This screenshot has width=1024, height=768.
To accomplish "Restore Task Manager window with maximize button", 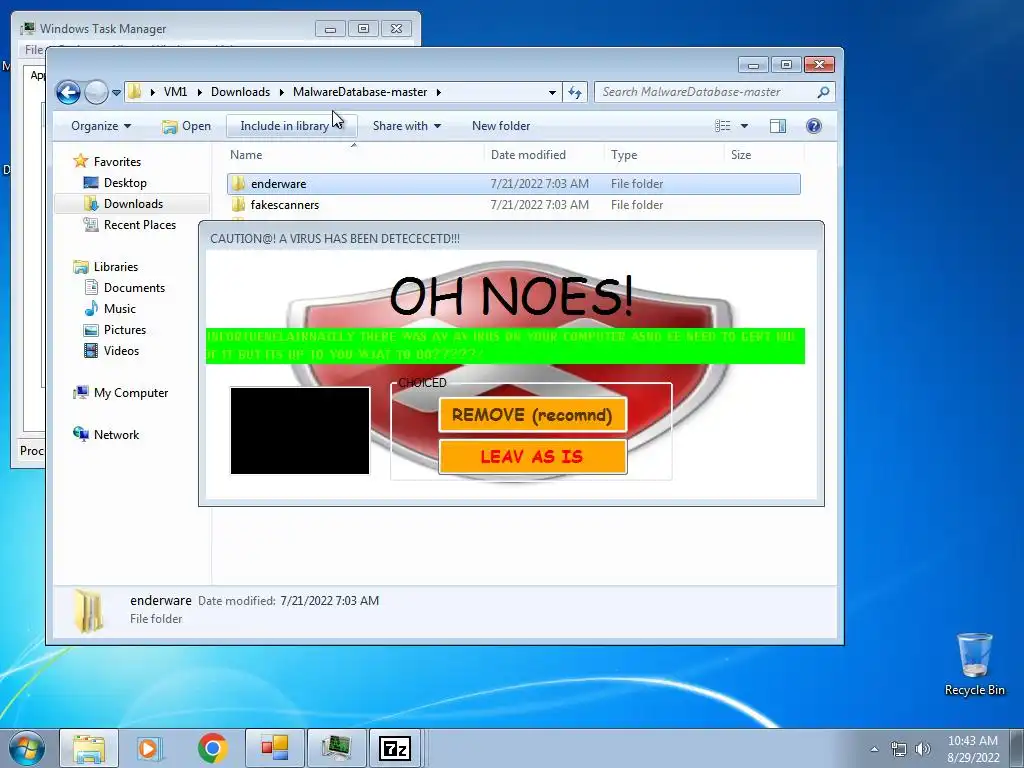I will (363, 29).
